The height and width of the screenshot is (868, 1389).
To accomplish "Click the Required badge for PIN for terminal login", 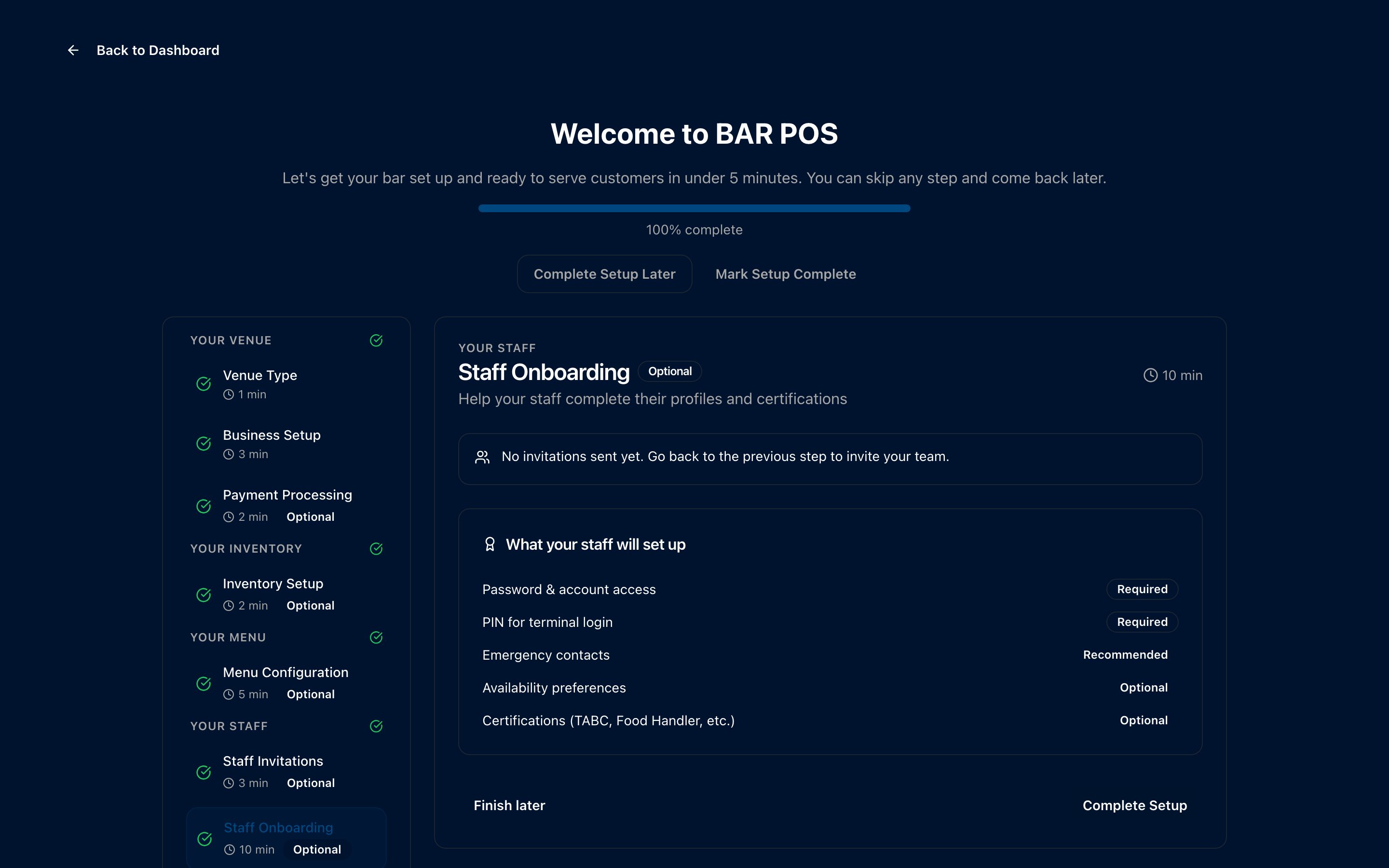I will point(1142,622).
